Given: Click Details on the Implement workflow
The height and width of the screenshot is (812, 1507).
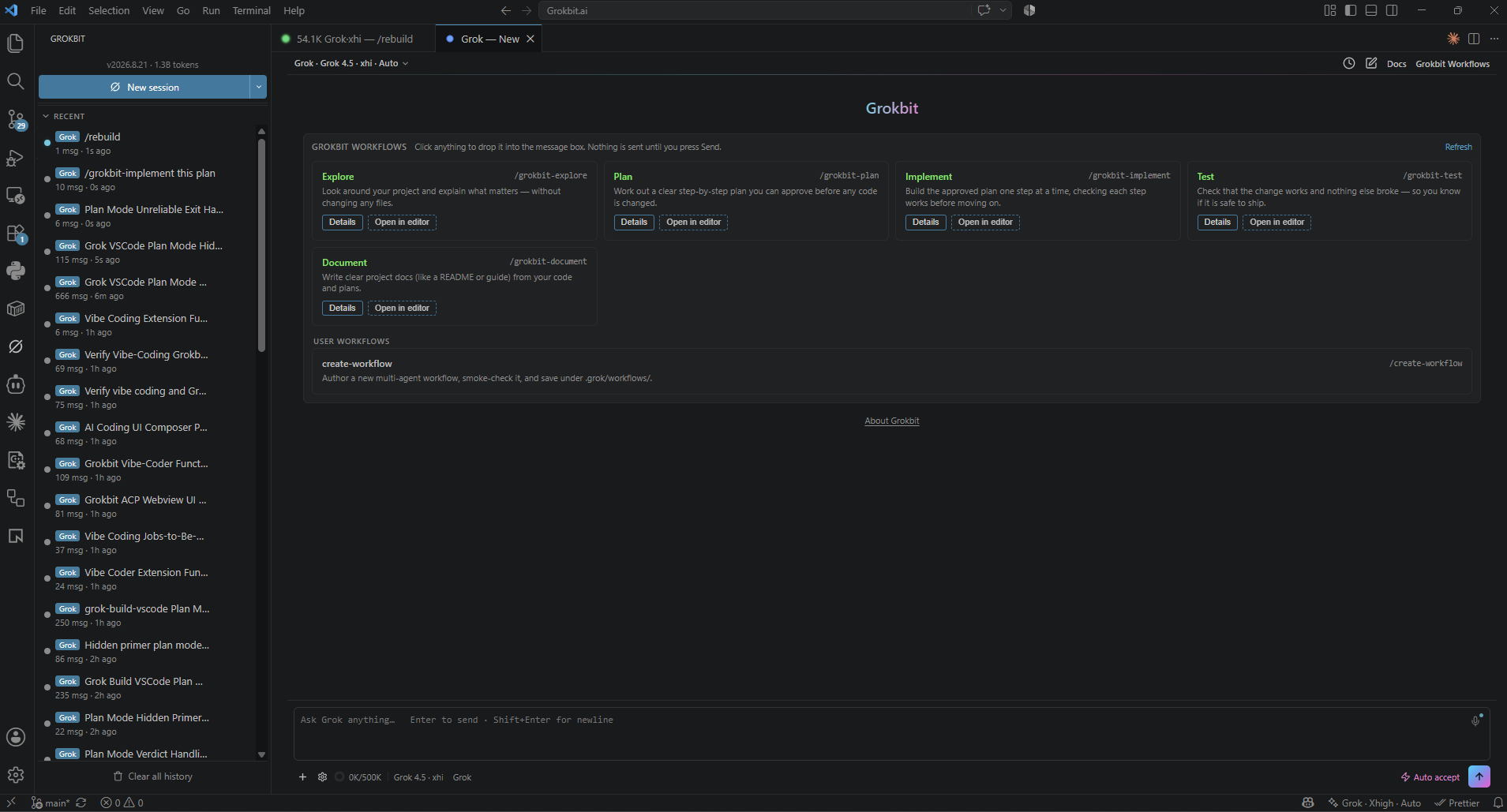Looking at the screenshot, I should [x=925, y=223].
